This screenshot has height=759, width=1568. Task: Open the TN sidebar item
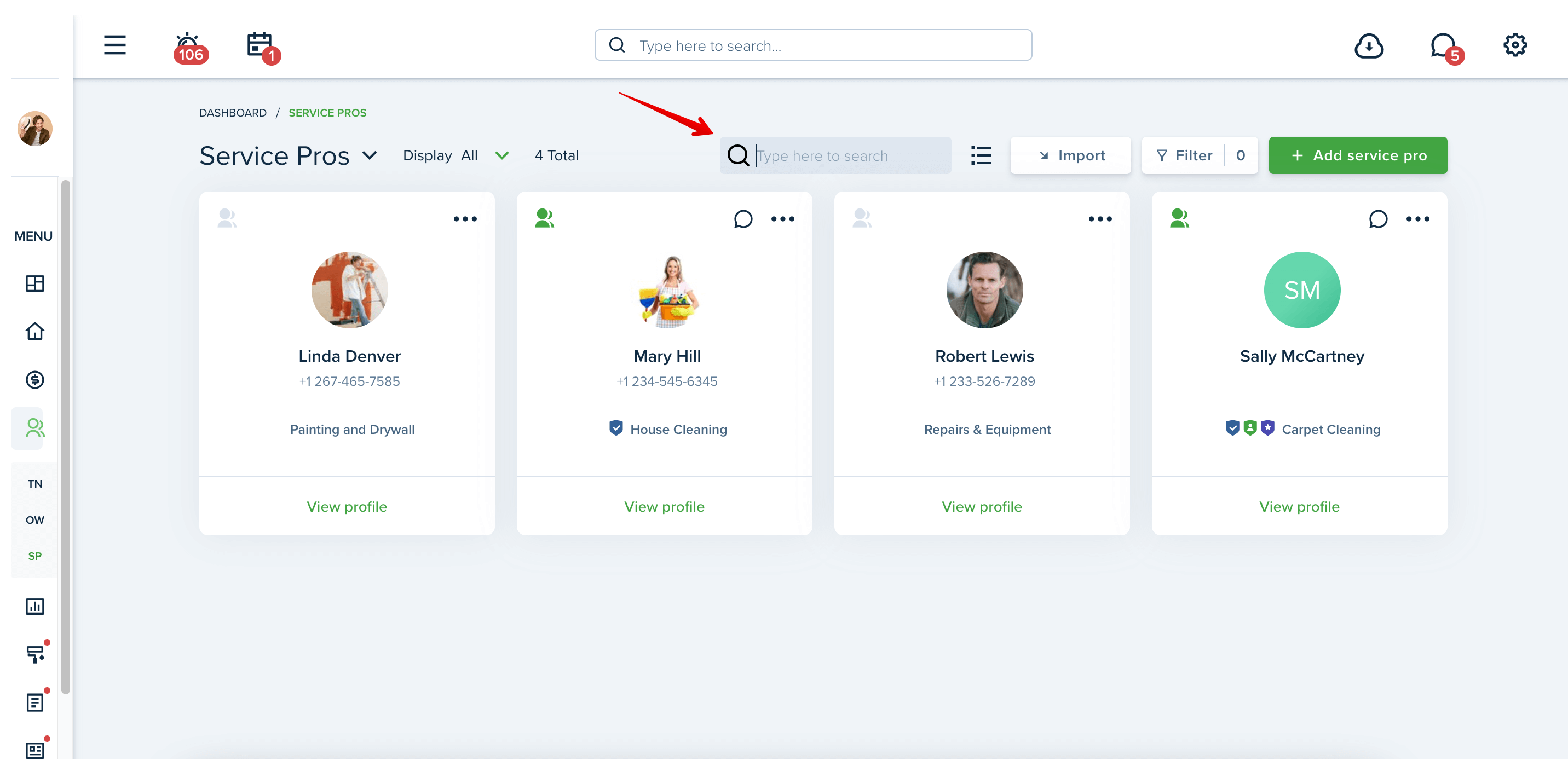pyautogui.click(x=34, y=484)
